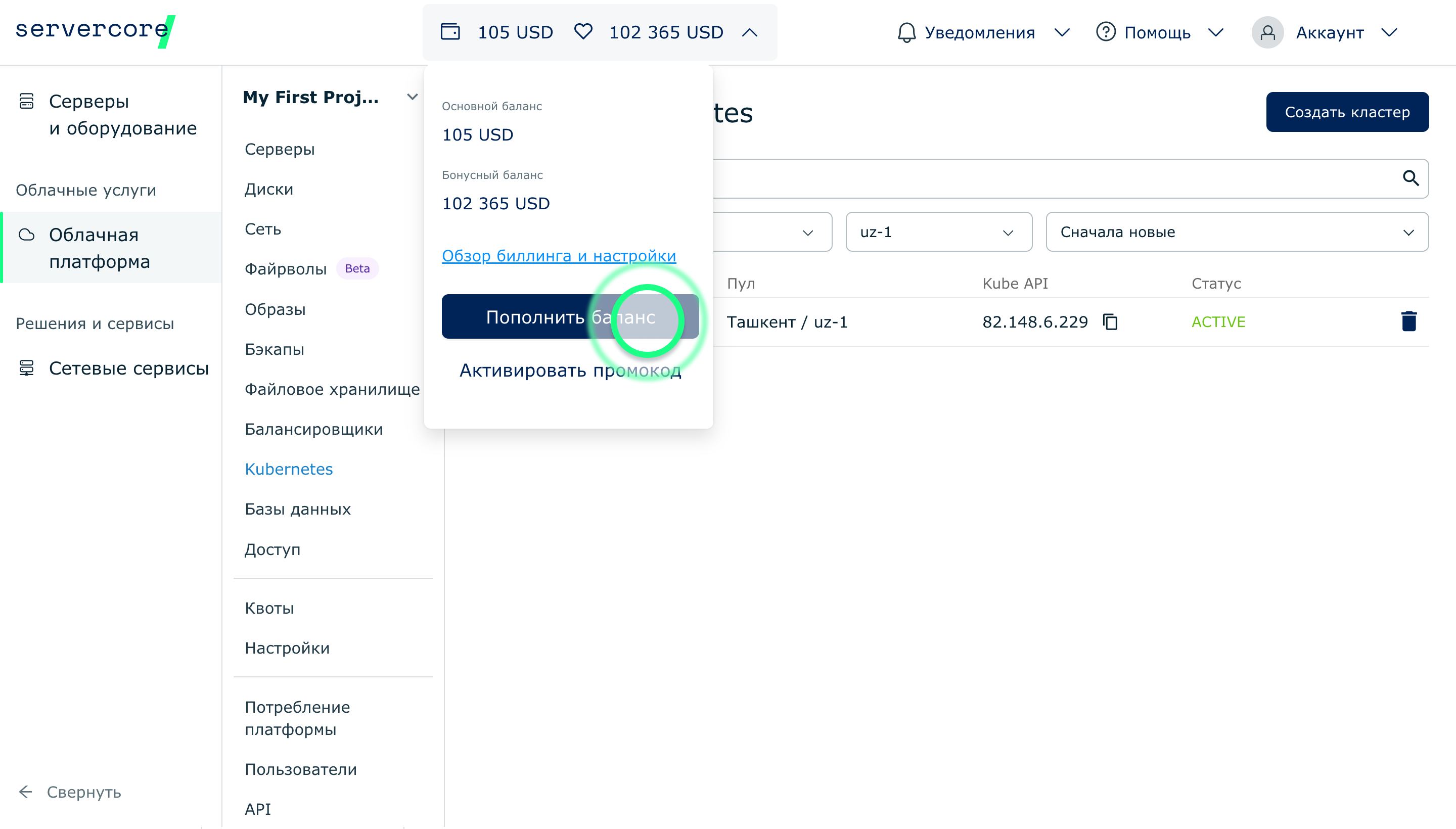Viewport: 1456px width, 829px height.
Task: Click the search magnifier icon
Action: pyautogui.click(x=1410, y=178)
